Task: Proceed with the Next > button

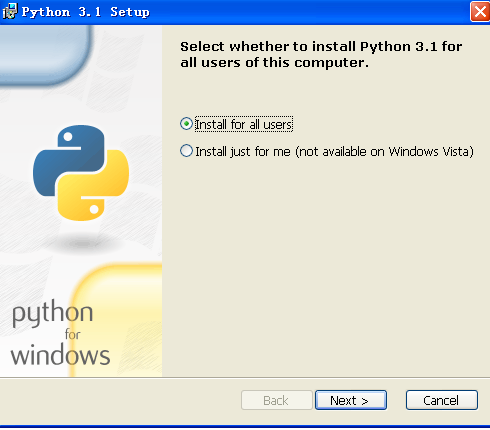Action: (x=351, y=400)
